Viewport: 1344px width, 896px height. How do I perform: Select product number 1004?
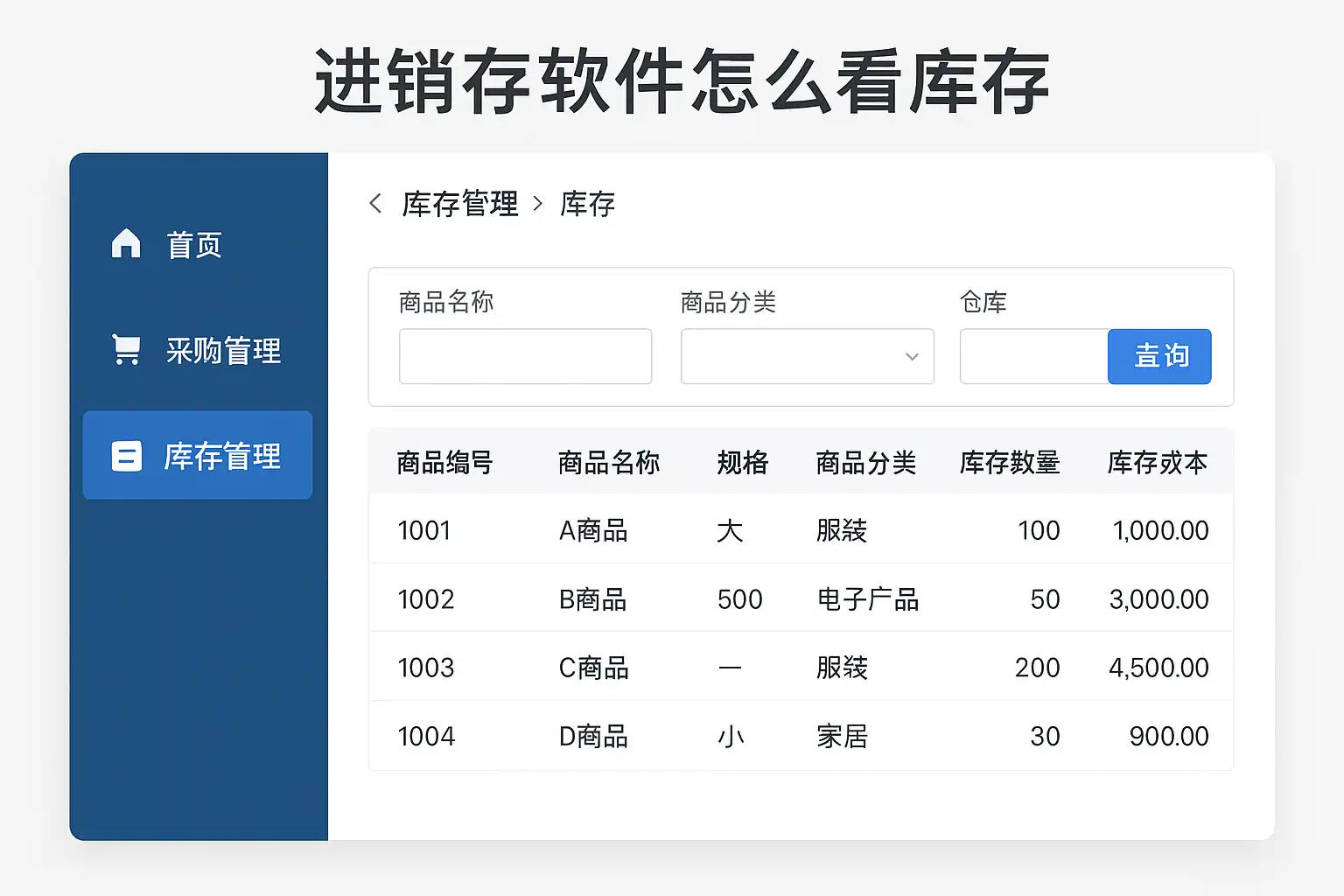tap(426, 737)
